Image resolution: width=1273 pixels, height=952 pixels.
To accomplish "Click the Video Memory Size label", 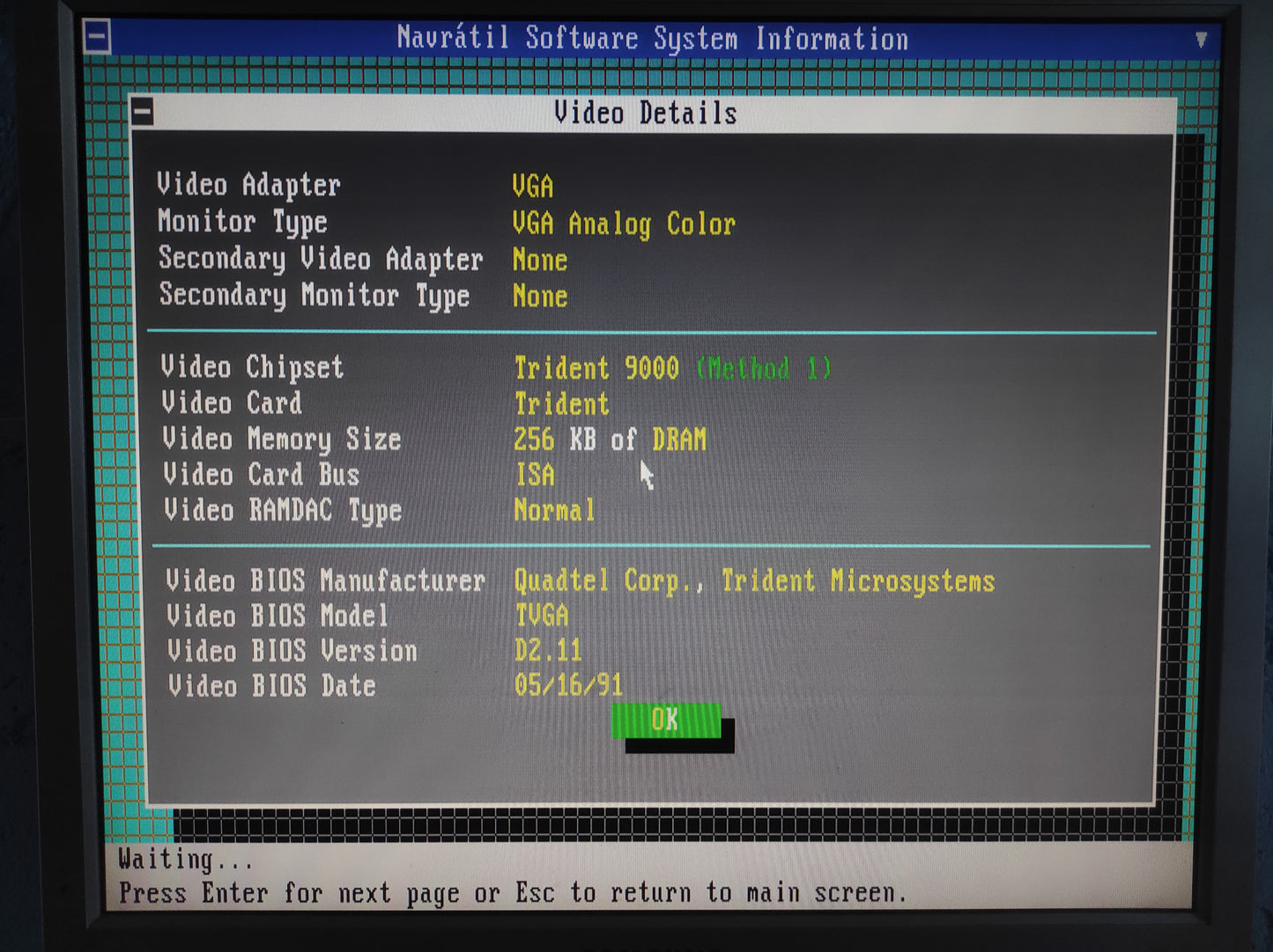I will coord(281,439).
